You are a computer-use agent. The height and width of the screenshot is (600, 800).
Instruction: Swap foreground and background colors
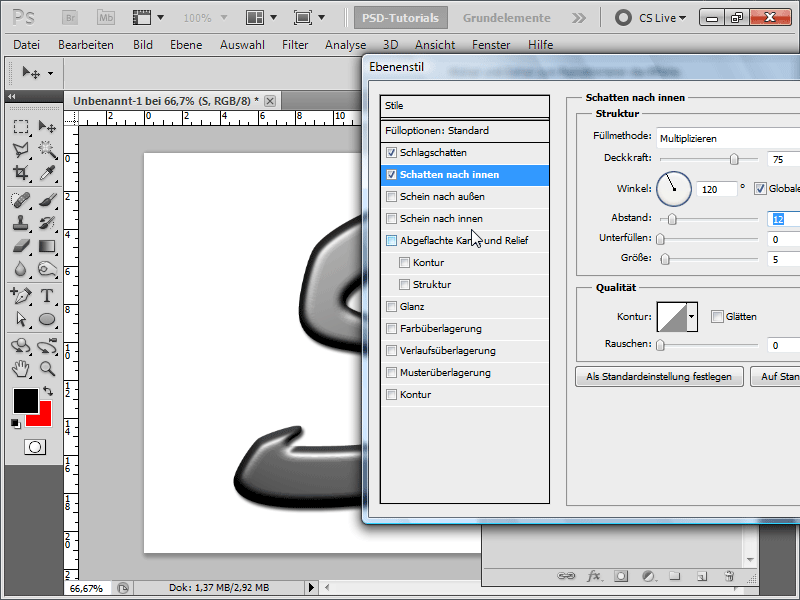point(48,392)
